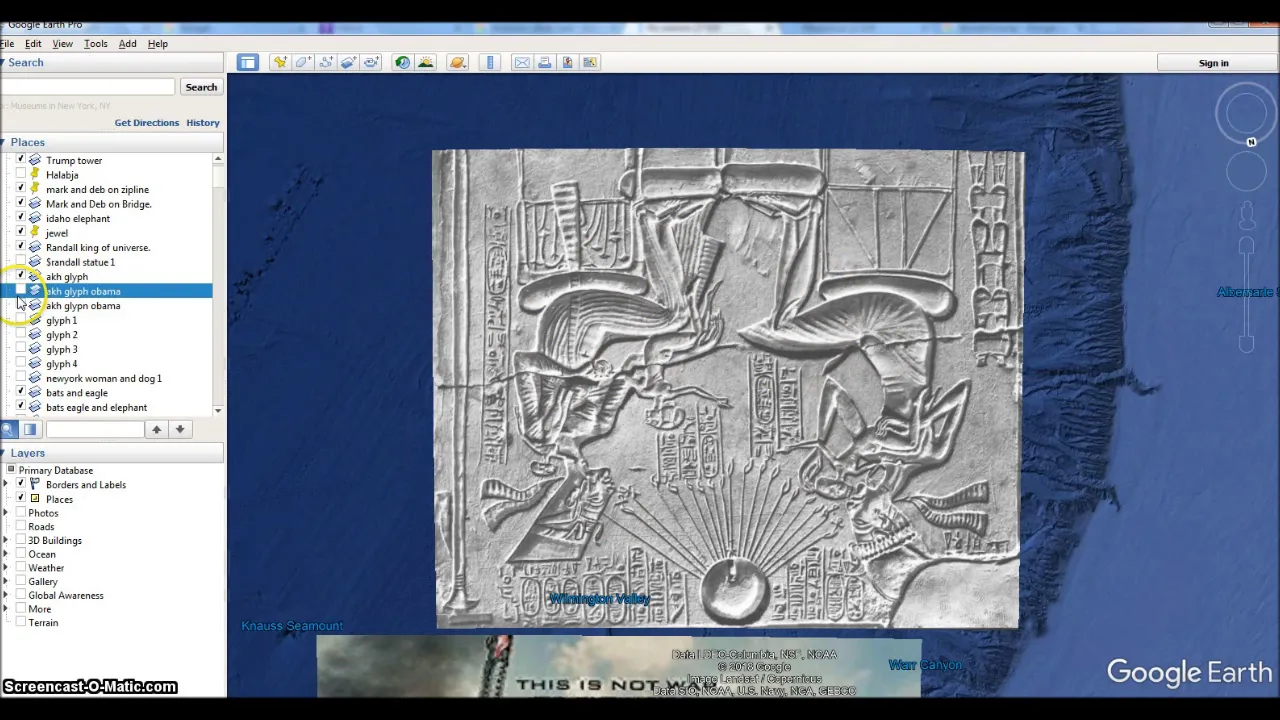Click the Search button

click(x=201, y=87)
